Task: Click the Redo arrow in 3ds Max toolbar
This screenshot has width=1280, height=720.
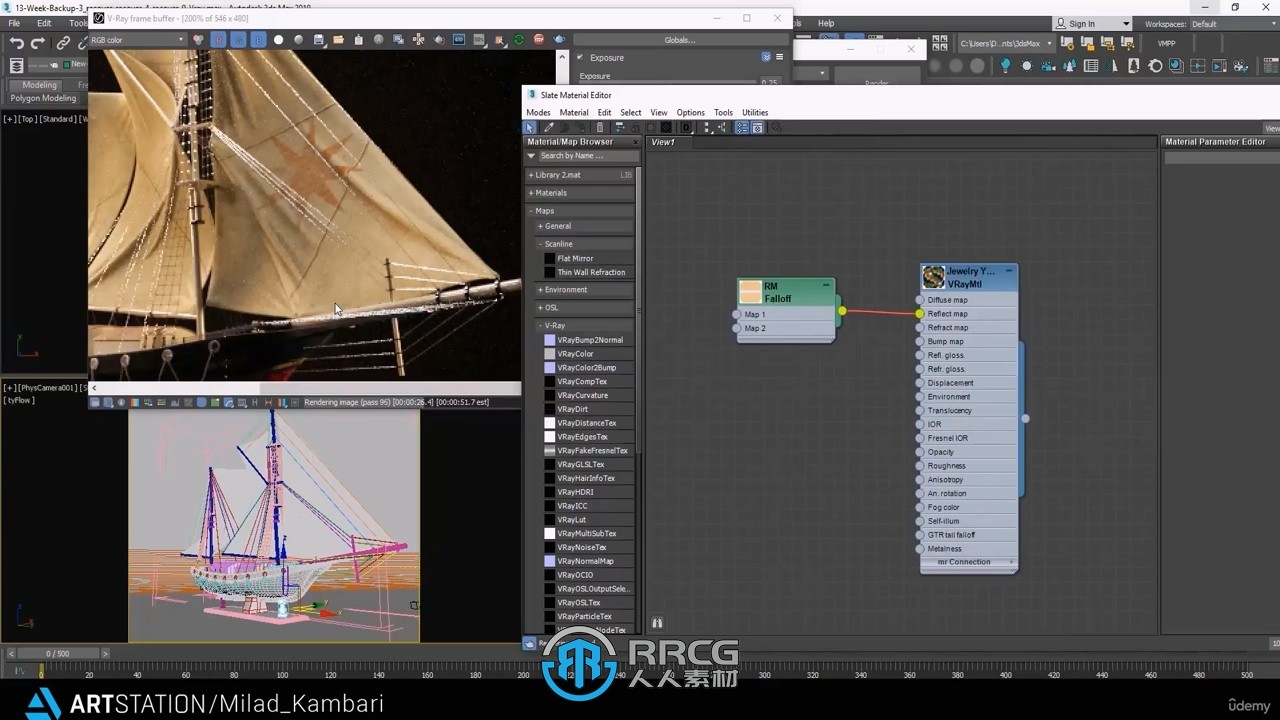Action: (38, 43)
